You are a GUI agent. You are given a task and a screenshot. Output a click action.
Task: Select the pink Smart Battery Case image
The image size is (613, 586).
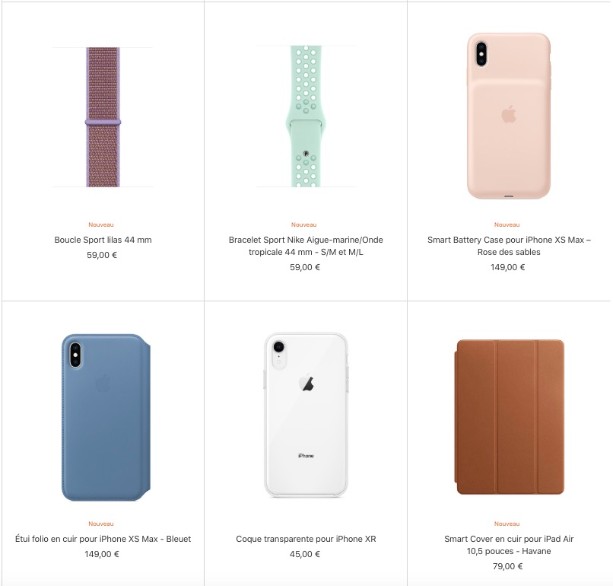point(509,116)
